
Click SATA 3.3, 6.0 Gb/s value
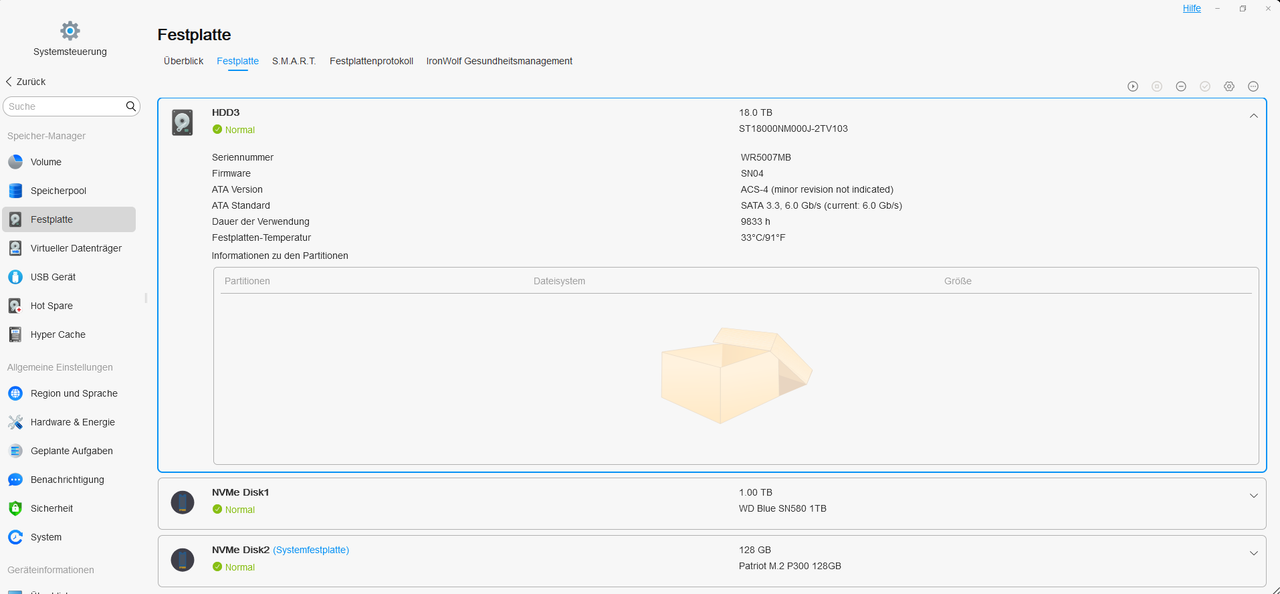pyautogui.click(x=821, y=205)
